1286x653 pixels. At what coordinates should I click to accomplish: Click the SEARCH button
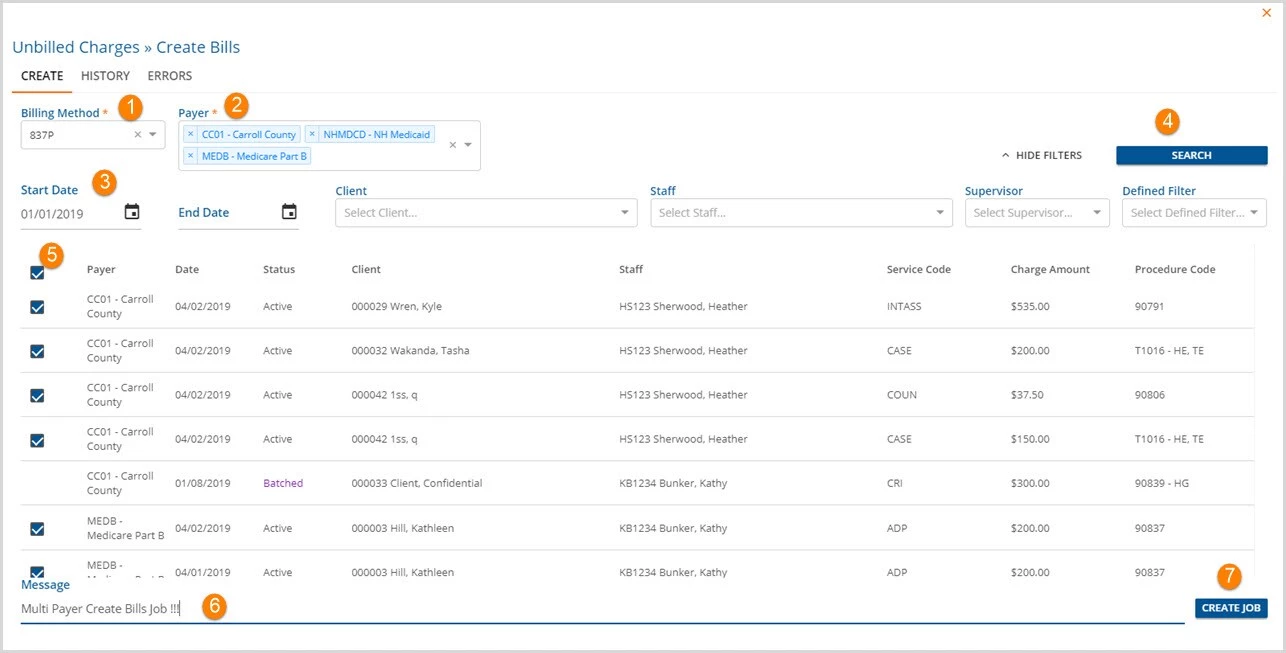(1191, 155)
